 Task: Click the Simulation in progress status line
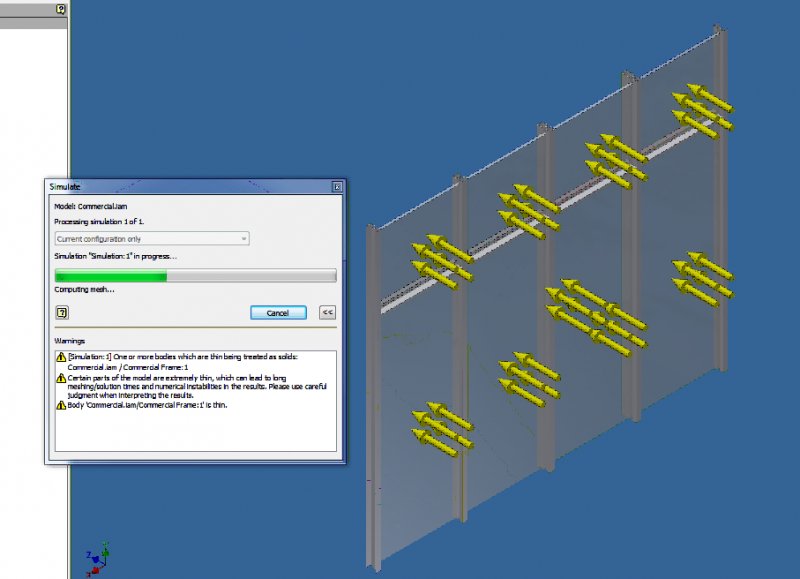pos(115,256)
